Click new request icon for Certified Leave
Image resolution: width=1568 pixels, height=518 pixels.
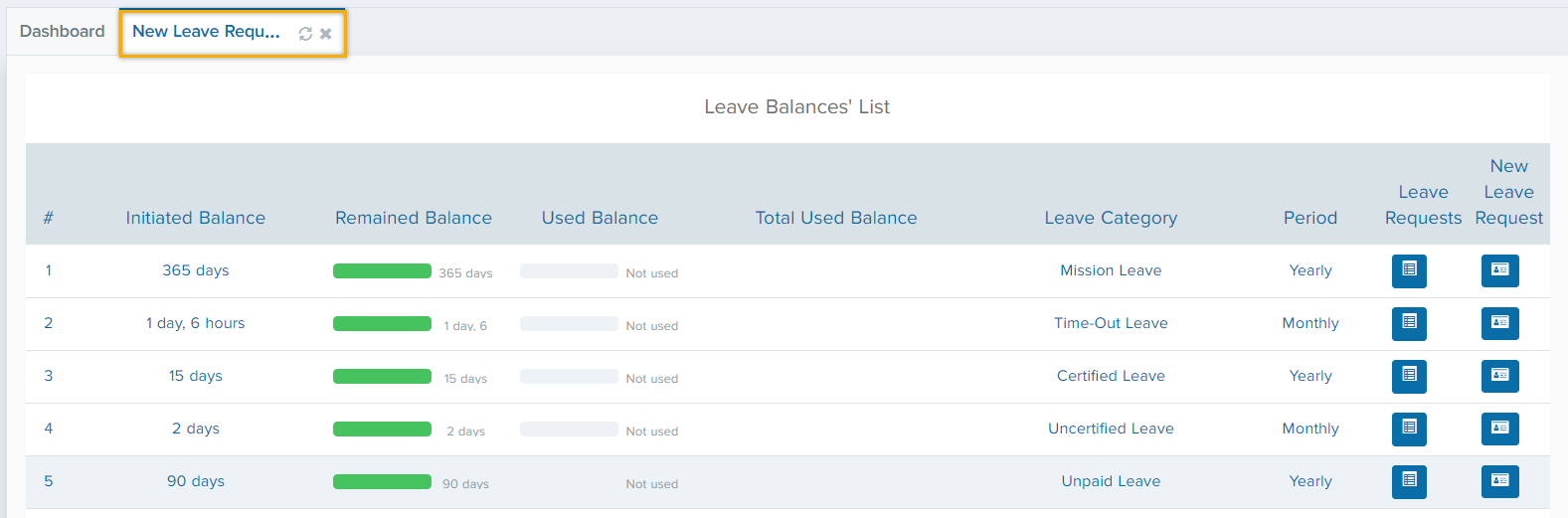point(1499,376)
